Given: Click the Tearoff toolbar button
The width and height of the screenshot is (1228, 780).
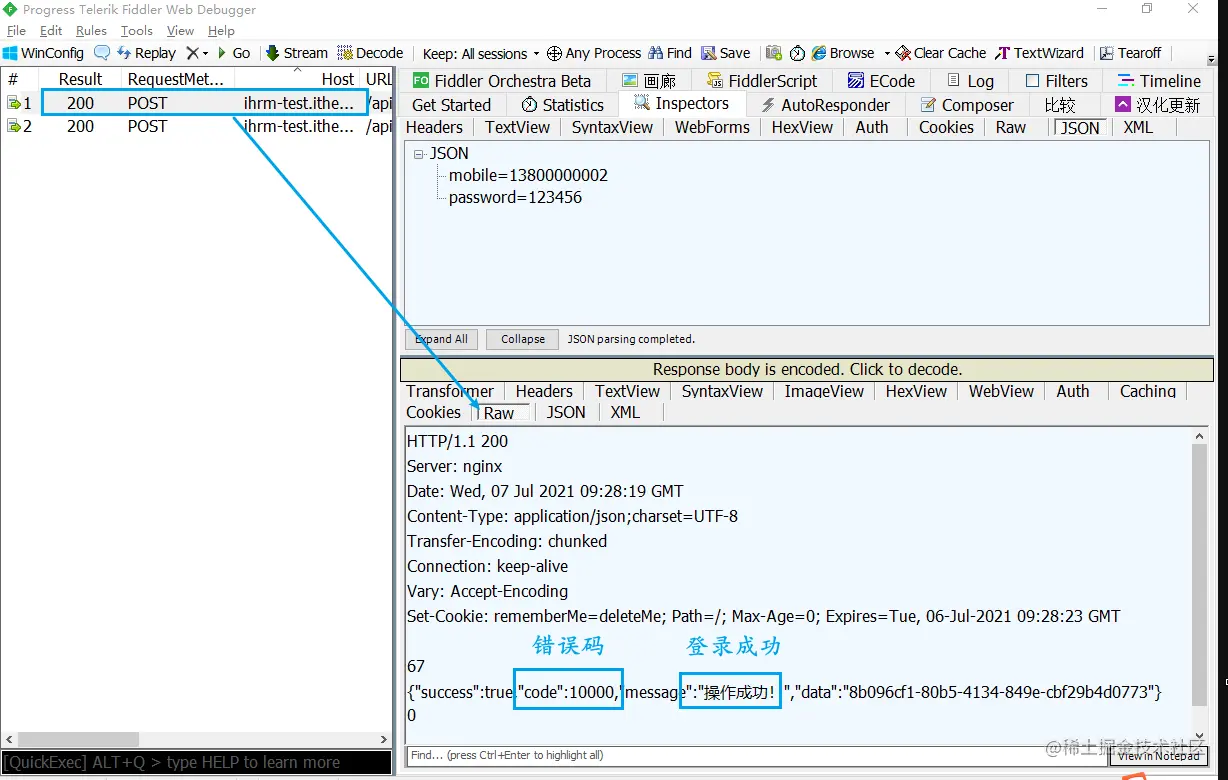Looking at the screenshot, I should click(1130, 53).
